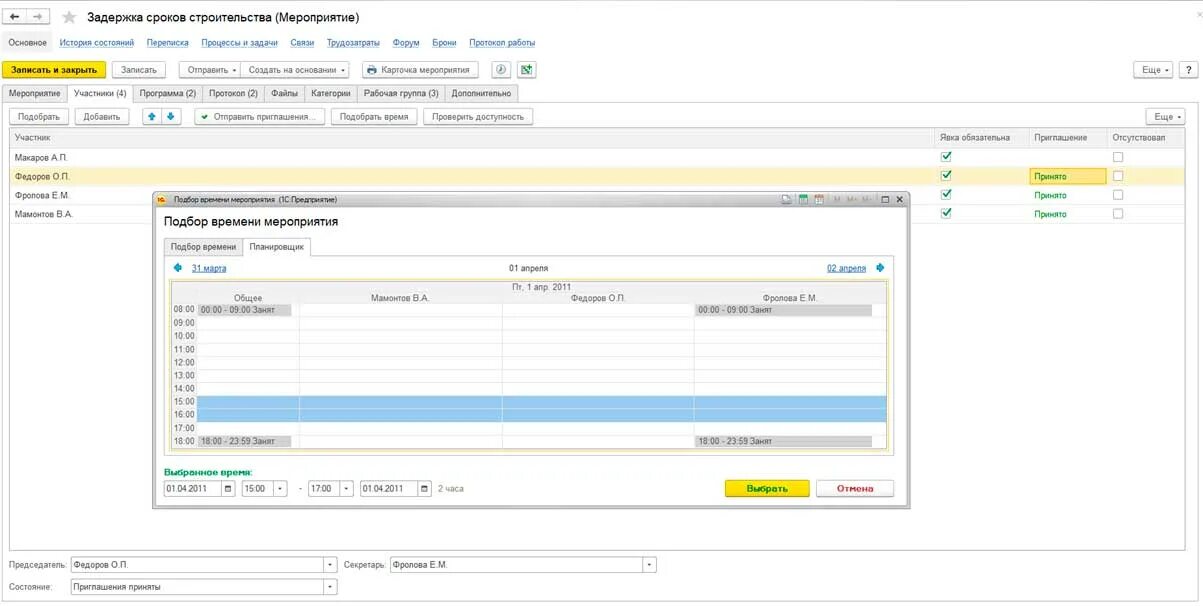
Task: Open the Переписка link
Action: (167, 43)
